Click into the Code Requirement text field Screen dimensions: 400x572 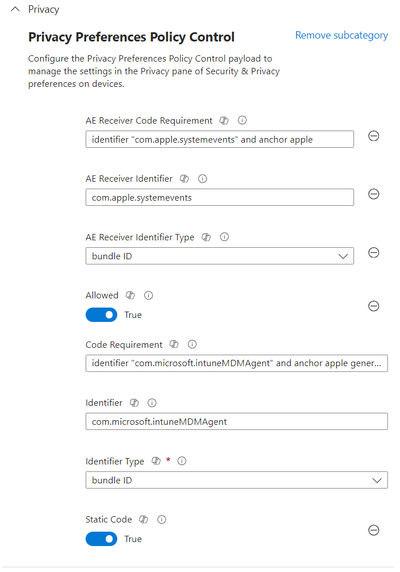coord(237,363)
